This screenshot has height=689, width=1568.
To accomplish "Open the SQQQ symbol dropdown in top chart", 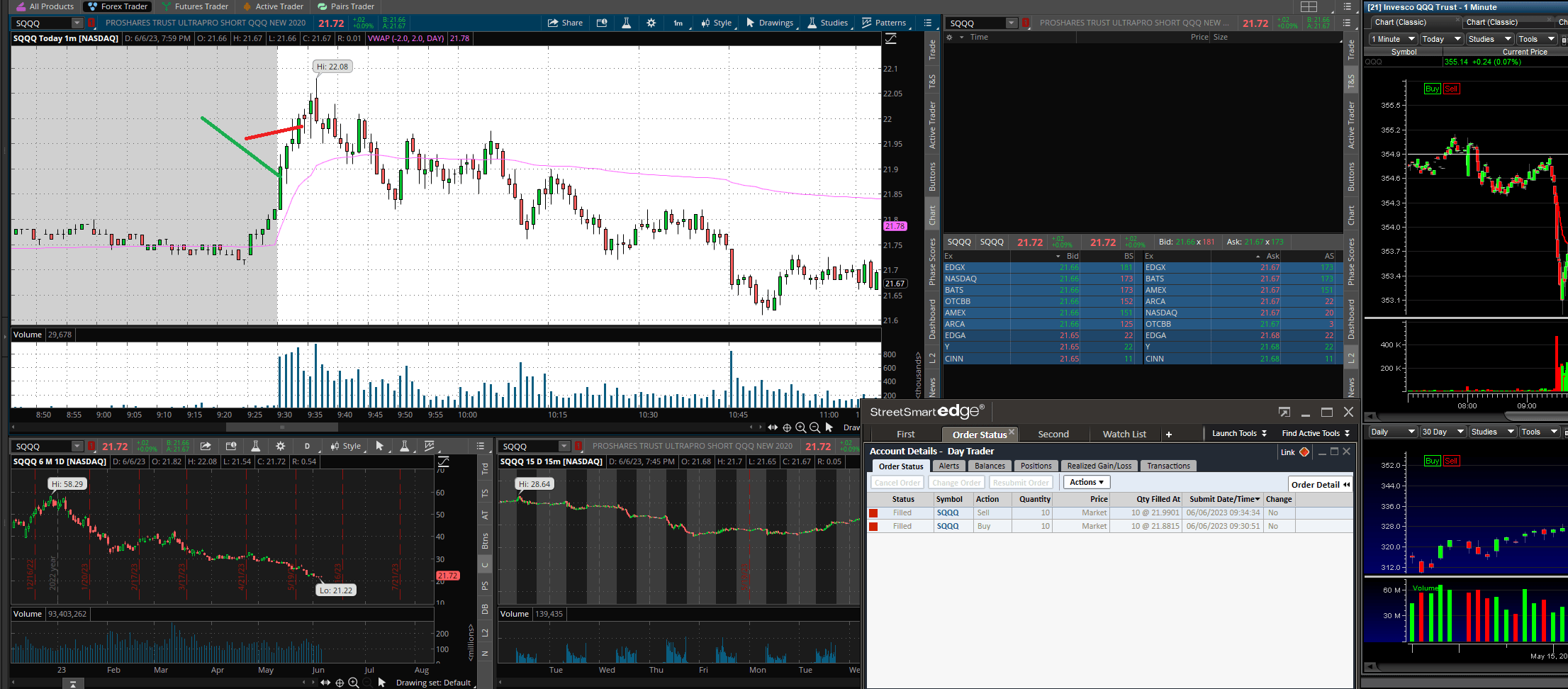I will pyautogui.click(x=1012, y=23).
